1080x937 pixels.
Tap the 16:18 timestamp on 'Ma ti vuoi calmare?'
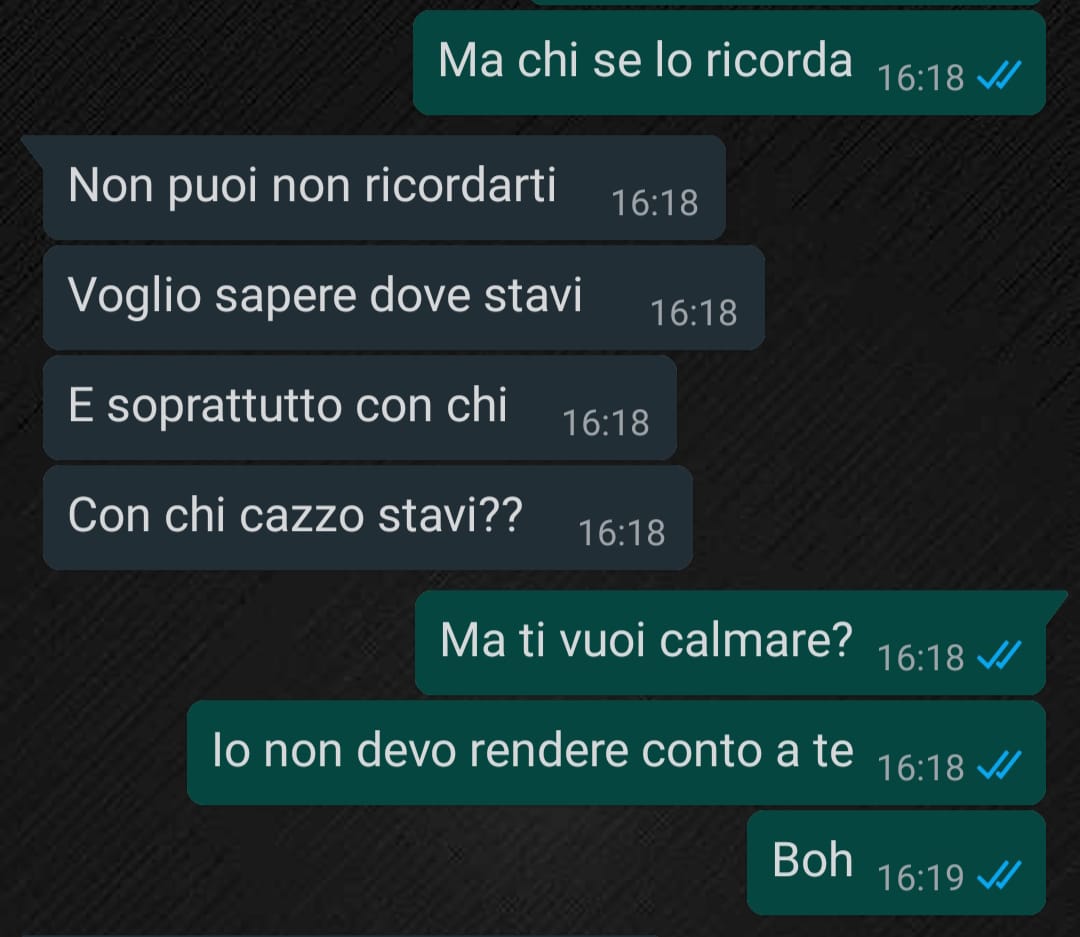[921, 657]
